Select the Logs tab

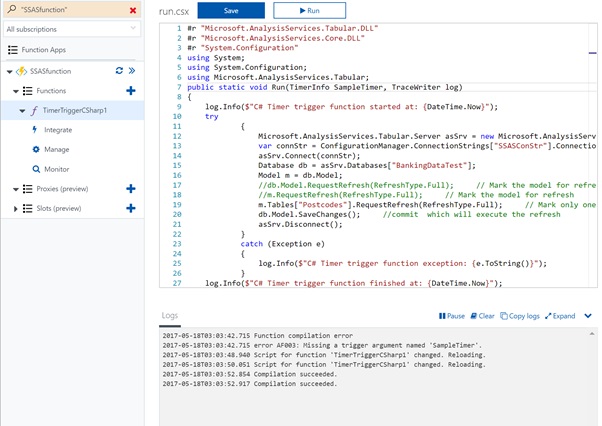coord(169,315)
